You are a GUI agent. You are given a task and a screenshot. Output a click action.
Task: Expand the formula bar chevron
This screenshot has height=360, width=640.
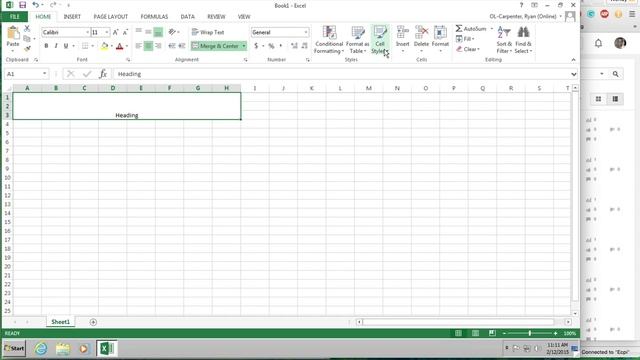[573, 74]
